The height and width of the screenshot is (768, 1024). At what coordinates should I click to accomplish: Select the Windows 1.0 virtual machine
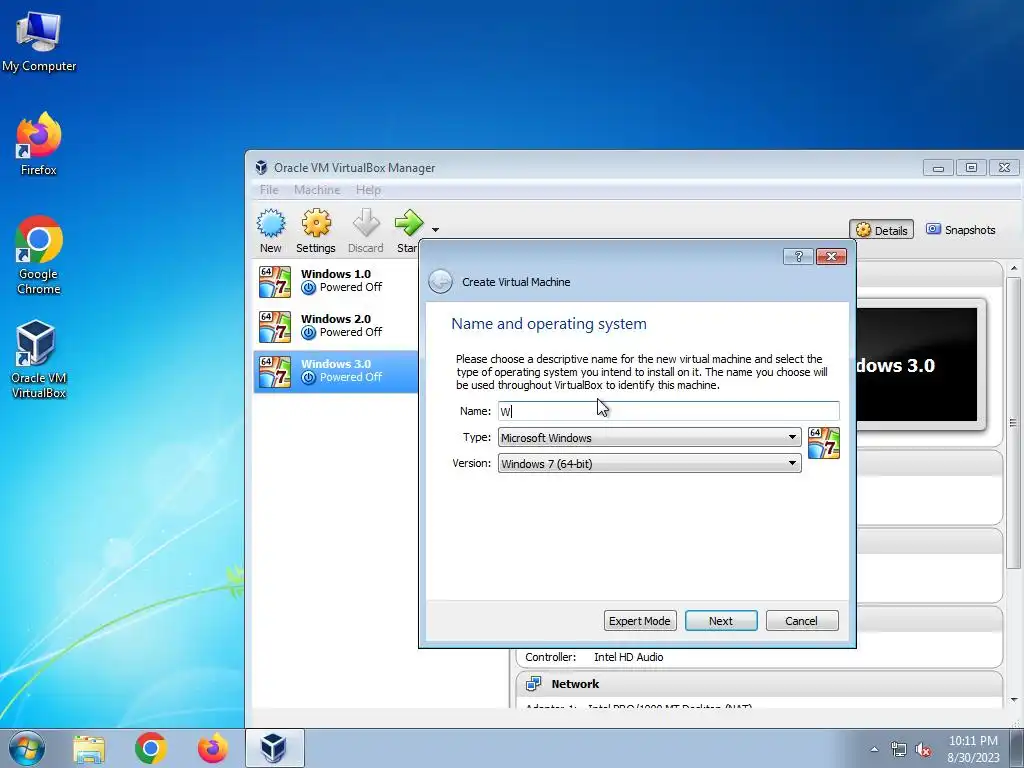pos(336,281)
